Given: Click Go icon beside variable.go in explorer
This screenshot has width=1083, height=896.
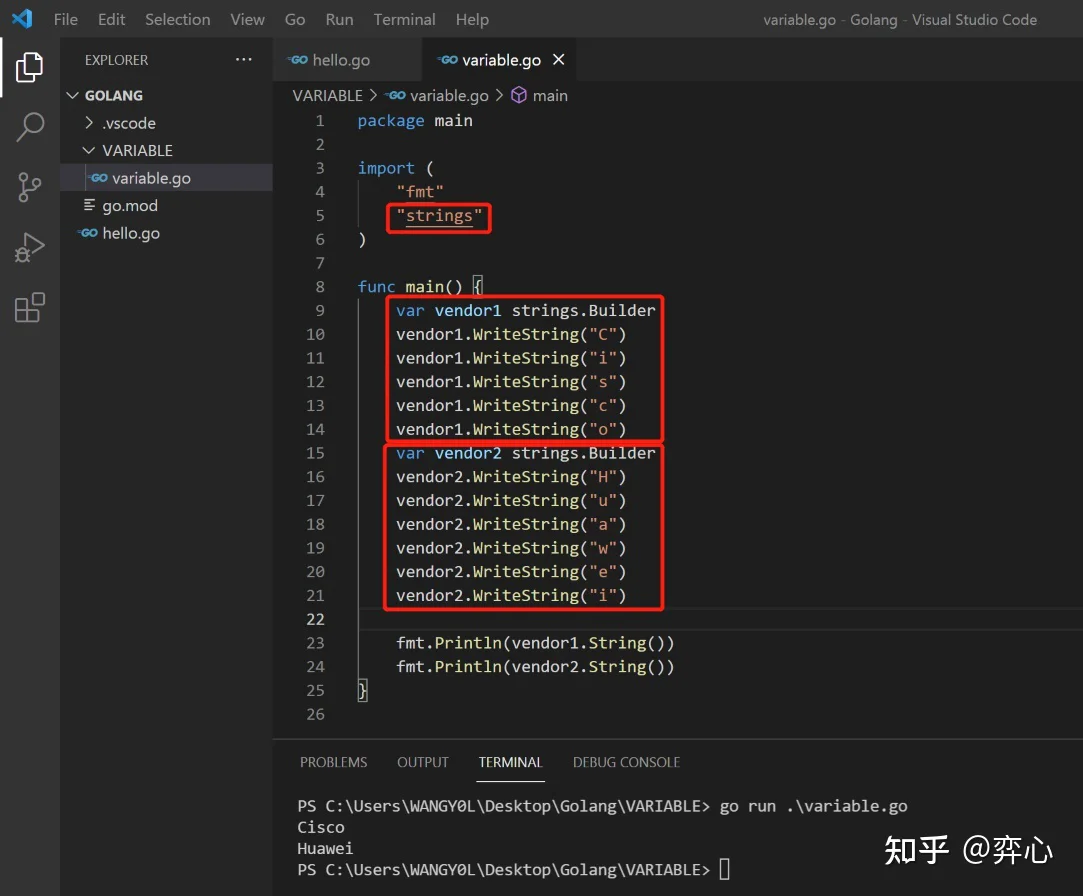Looking at the screenshot, I should click(99, 178).
